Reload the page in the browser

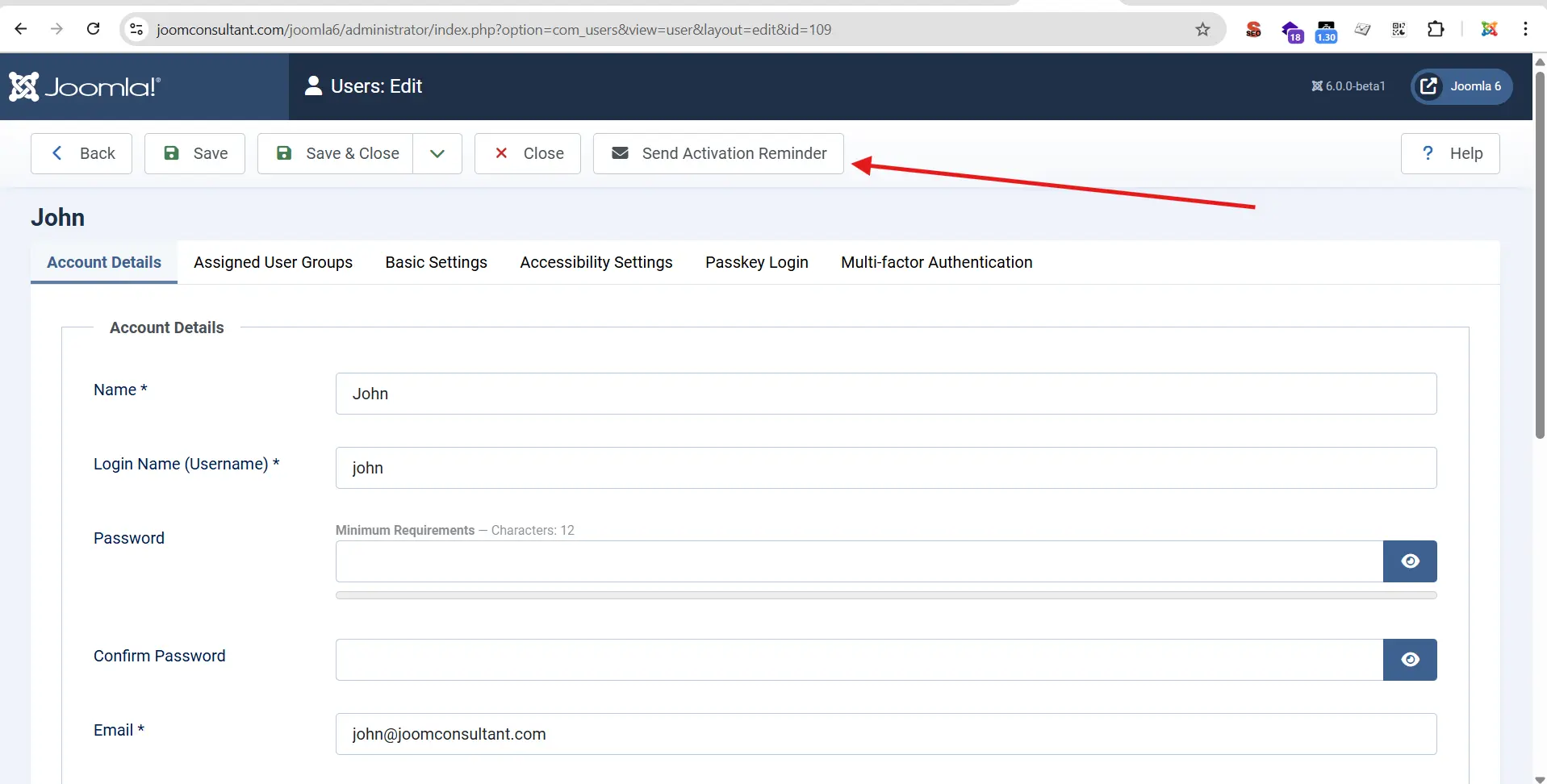(94, 30)
